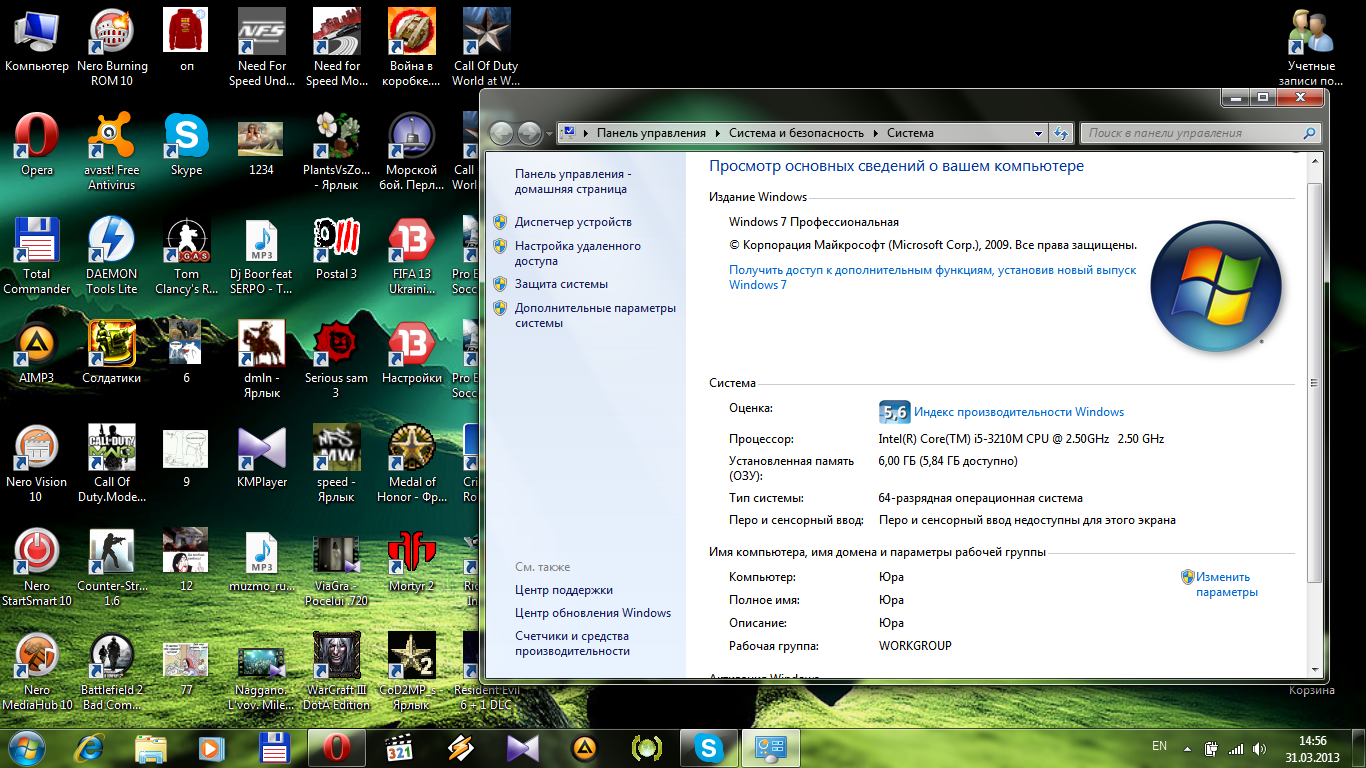Click the KMPlayer desktop shortcut
This screenshot has width=1366, height=768.
261,456
